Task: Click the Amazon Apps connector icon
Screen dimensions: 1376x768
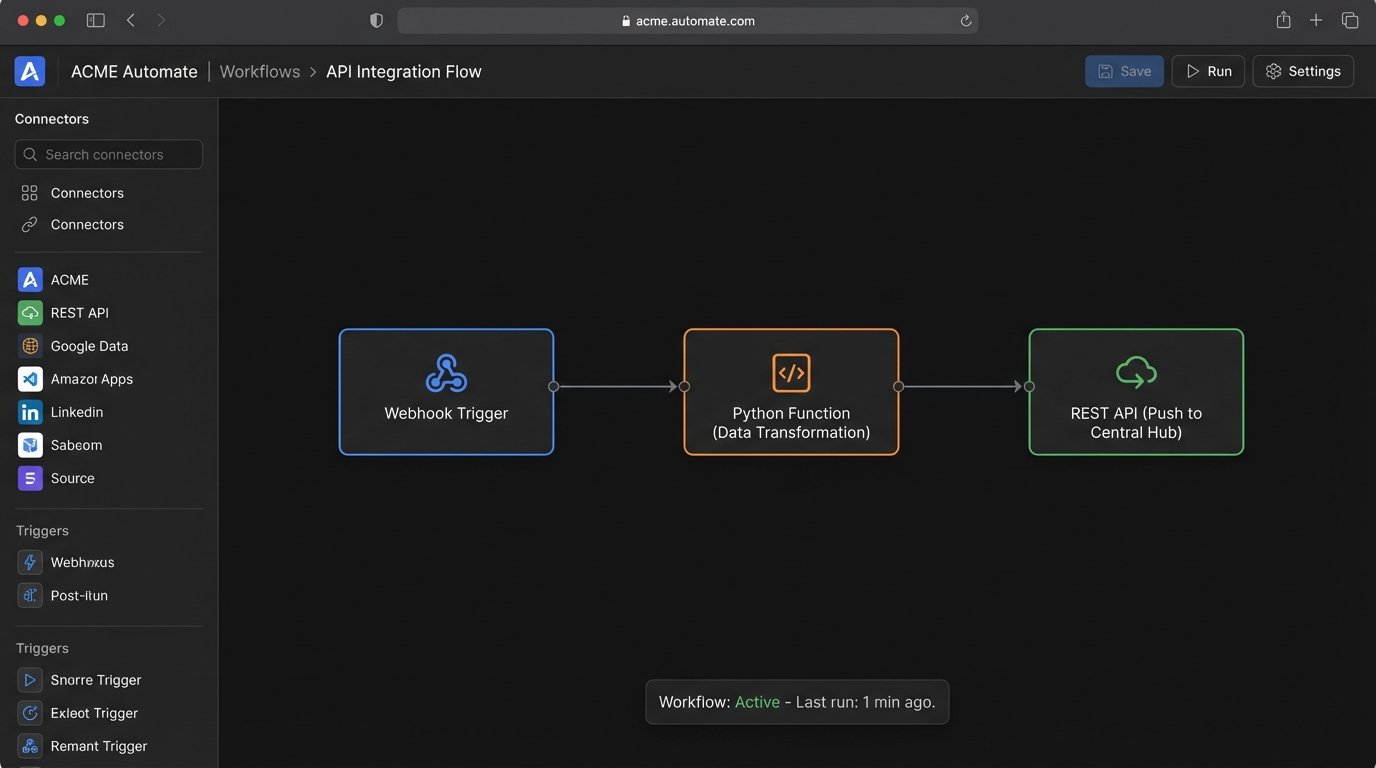Action: click(x=30, y=379)
